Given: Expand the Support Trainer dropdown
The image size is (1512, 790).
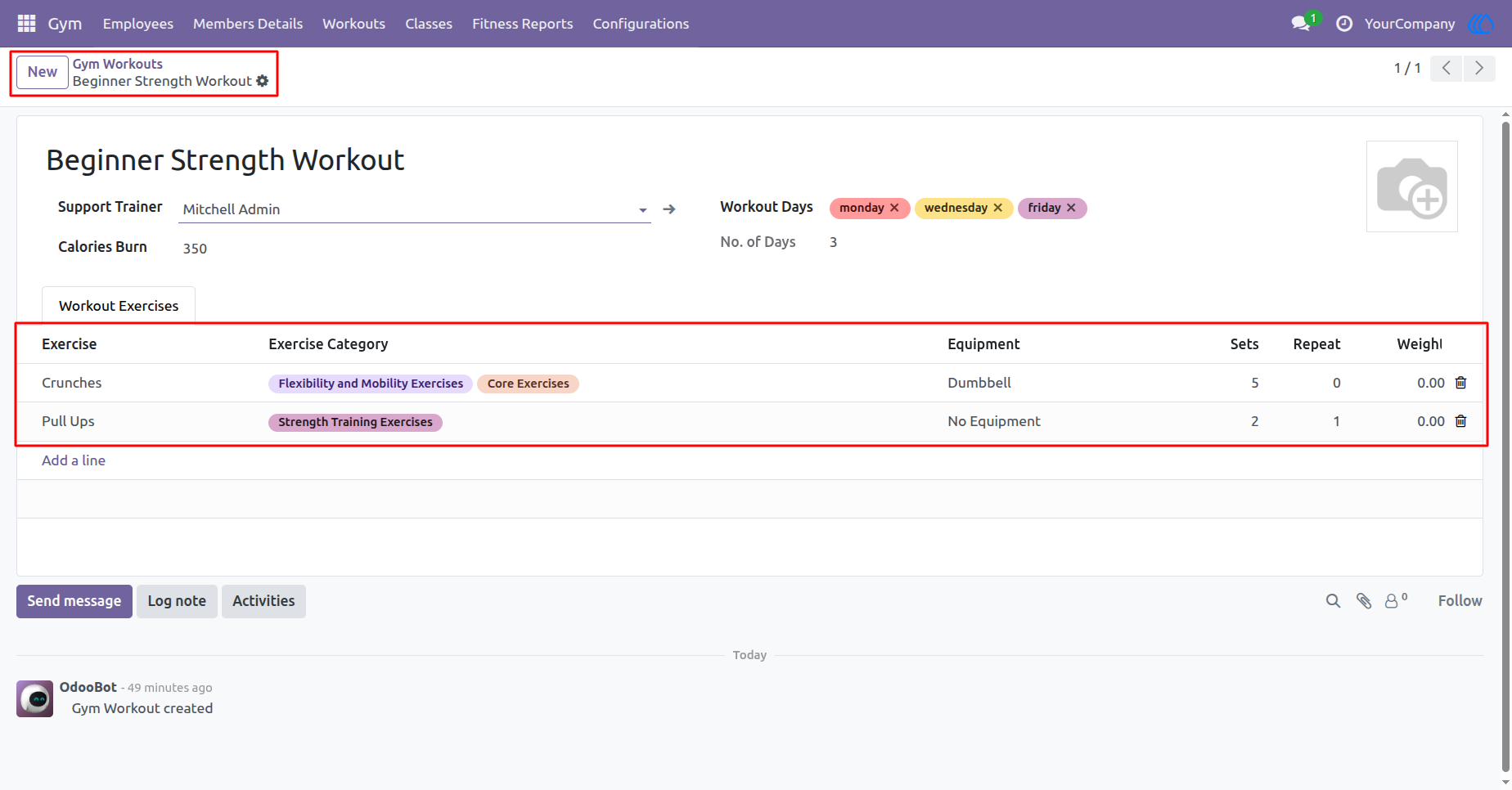Looking at the screenshot, I should [643, 210].
